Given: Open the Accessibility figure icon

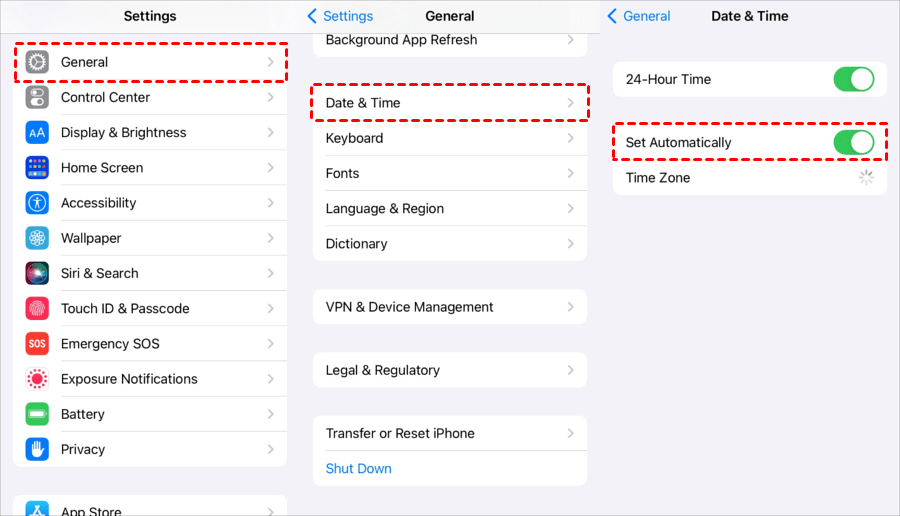Looking at the screenshot, I should point(37,203).
